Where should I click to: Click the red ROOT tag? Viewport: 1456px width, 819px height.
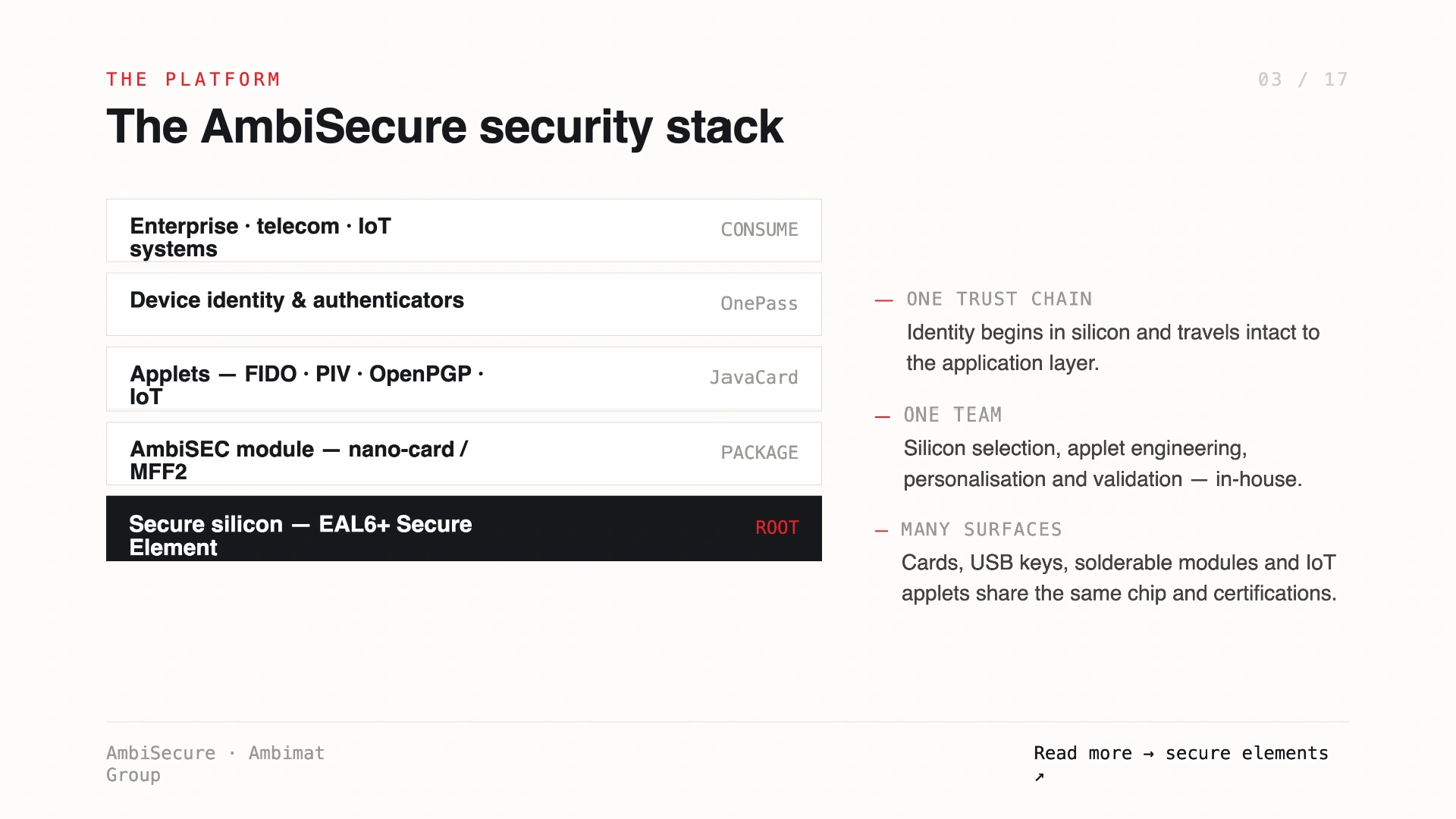777,528
